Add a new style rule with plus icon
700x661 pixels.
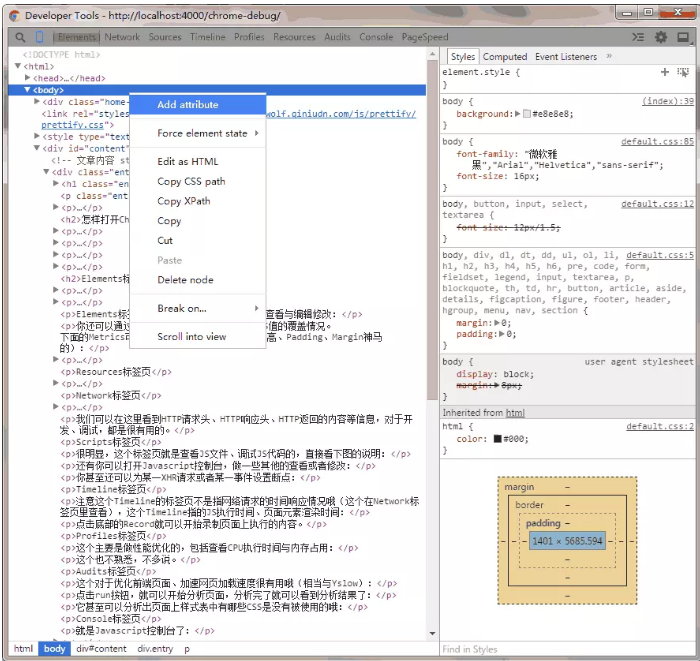point(665,72)
